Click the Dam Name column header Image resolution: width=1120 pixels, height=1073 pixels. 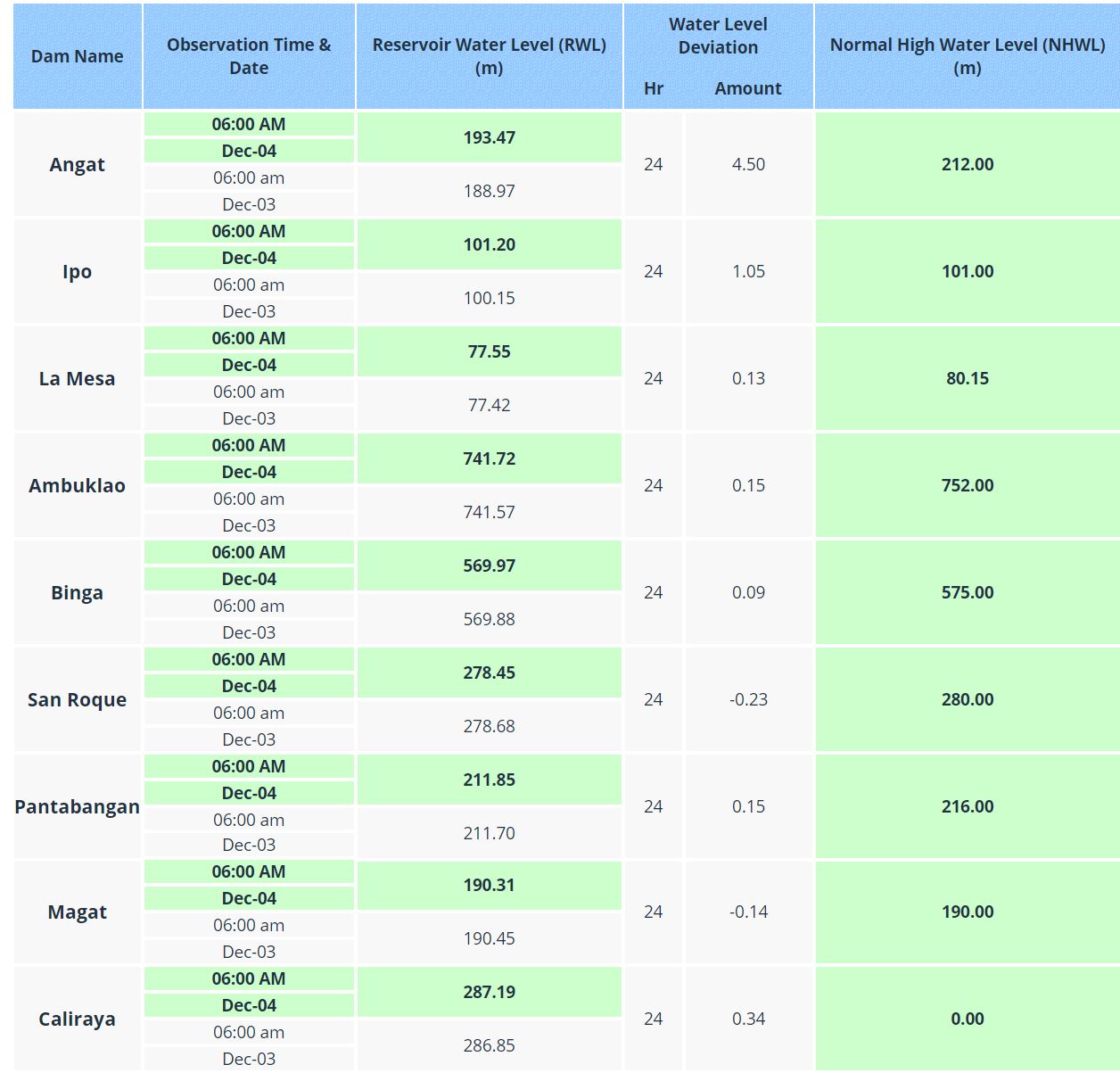pos(77,56)
